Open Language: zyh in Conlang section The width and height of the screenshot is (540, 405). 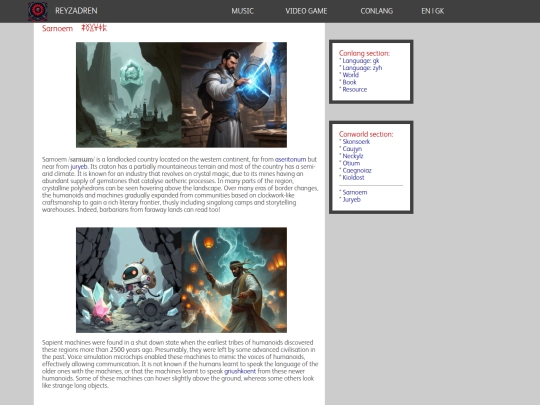pyautogui.click(x=362, y=68)
